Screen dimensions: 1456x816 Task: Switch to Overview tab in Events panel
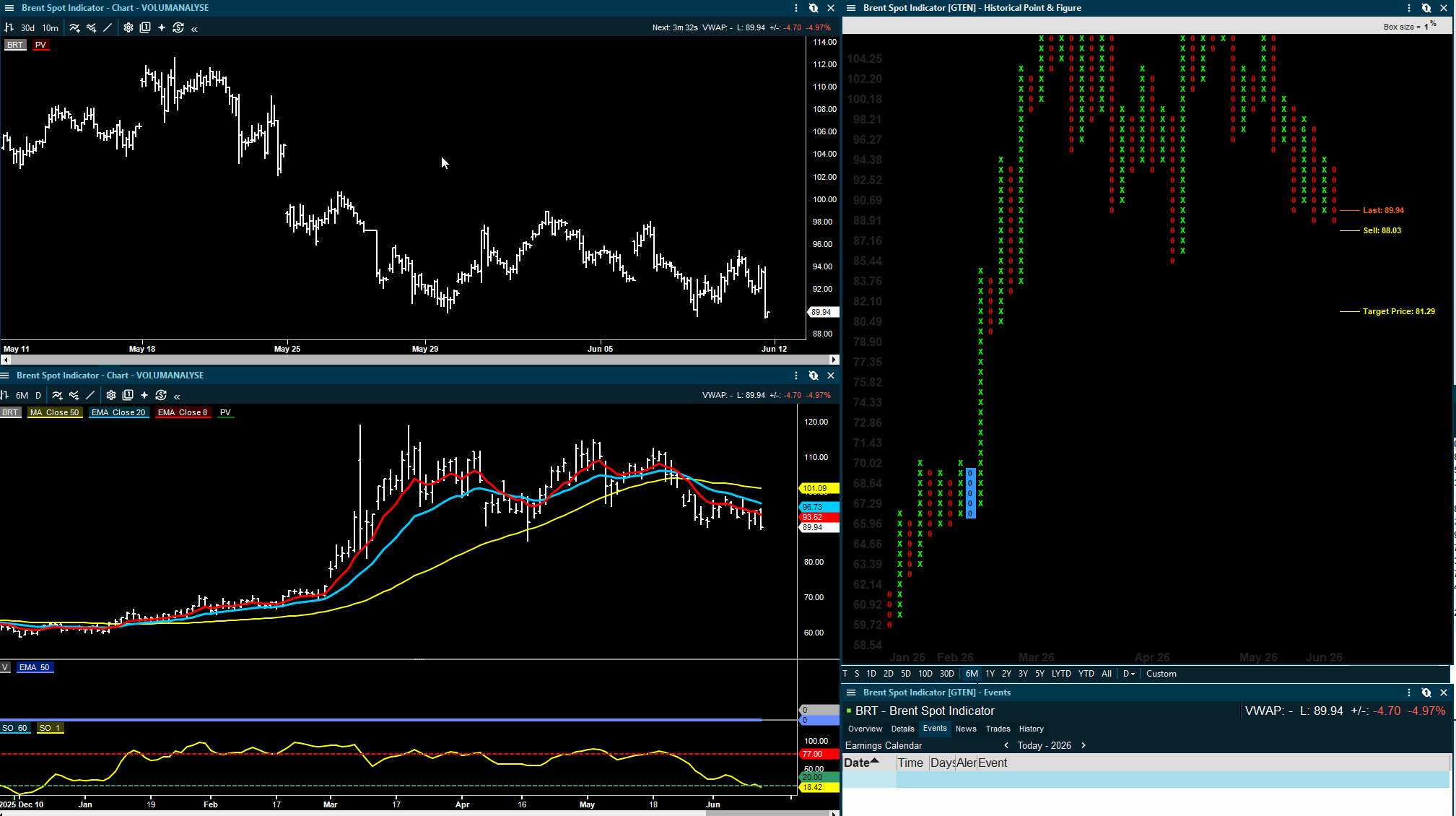point(865,729)
